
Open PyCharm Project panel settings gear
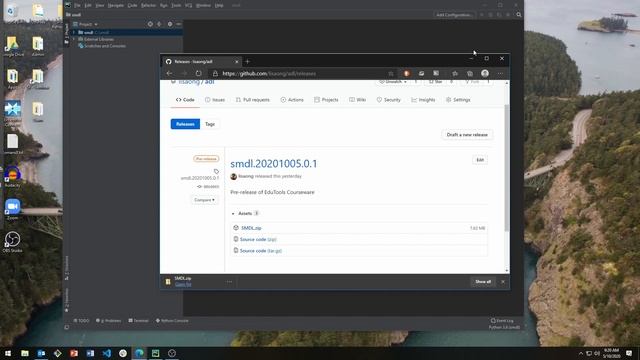click(170, 24)
